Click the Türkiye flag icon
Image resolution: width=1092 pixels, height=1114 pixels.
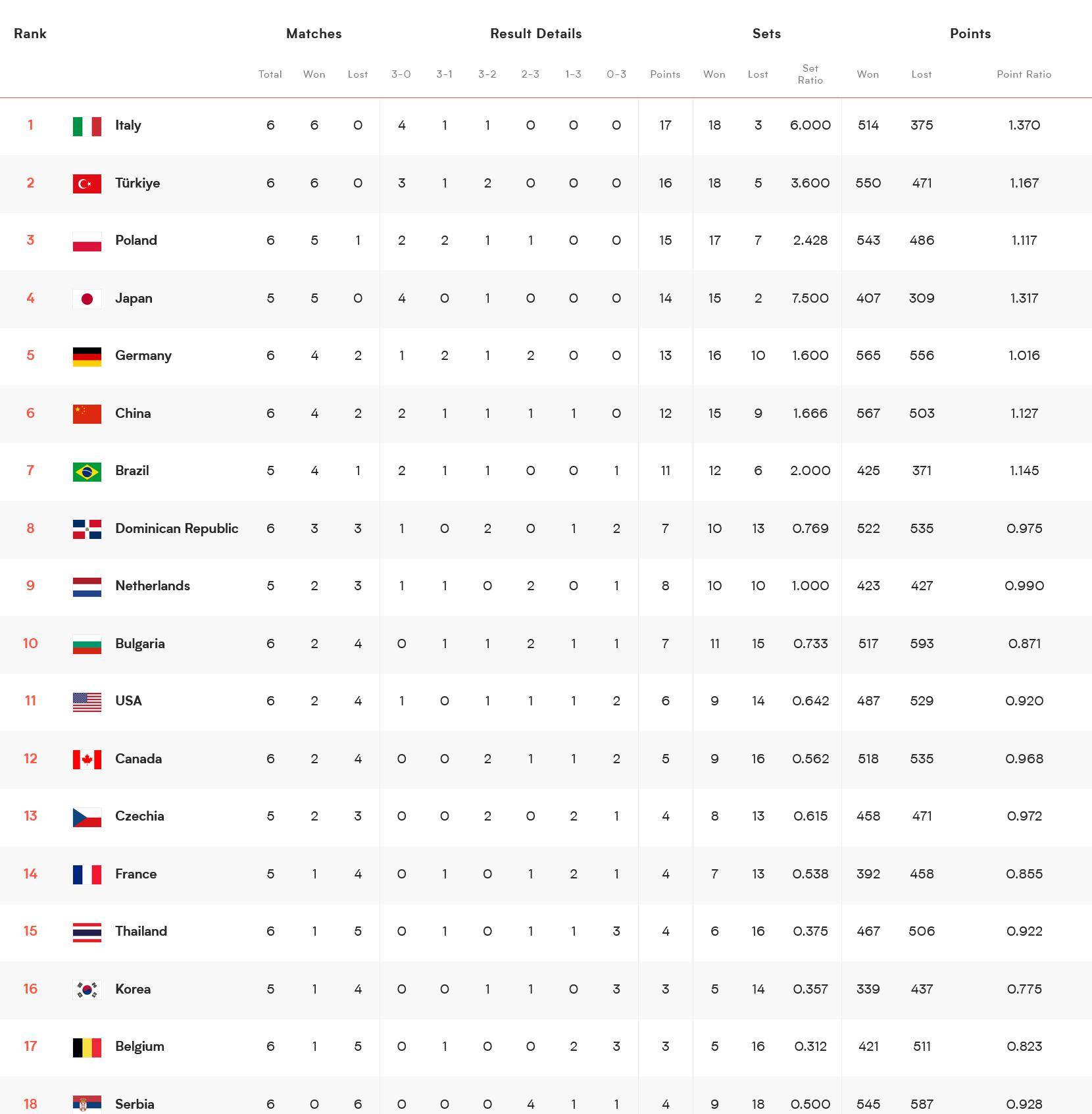[x=87, y=184]
